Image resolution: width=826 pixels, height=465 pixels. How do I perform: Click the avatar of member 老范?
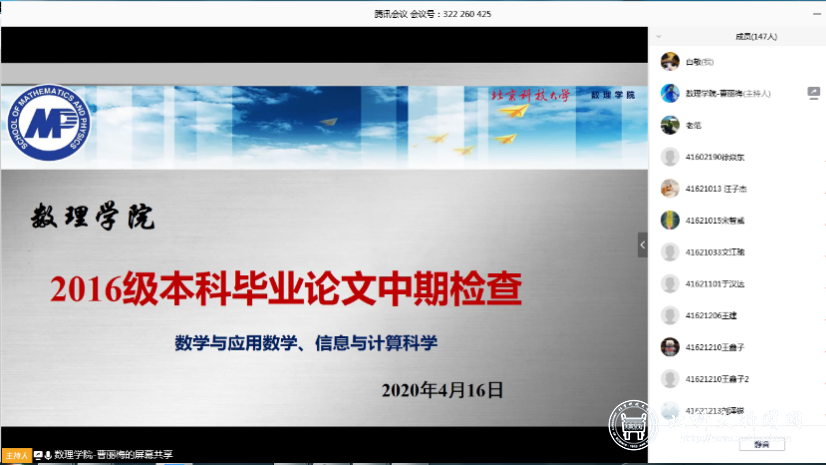pyautogui.click(x=670, y=125)
